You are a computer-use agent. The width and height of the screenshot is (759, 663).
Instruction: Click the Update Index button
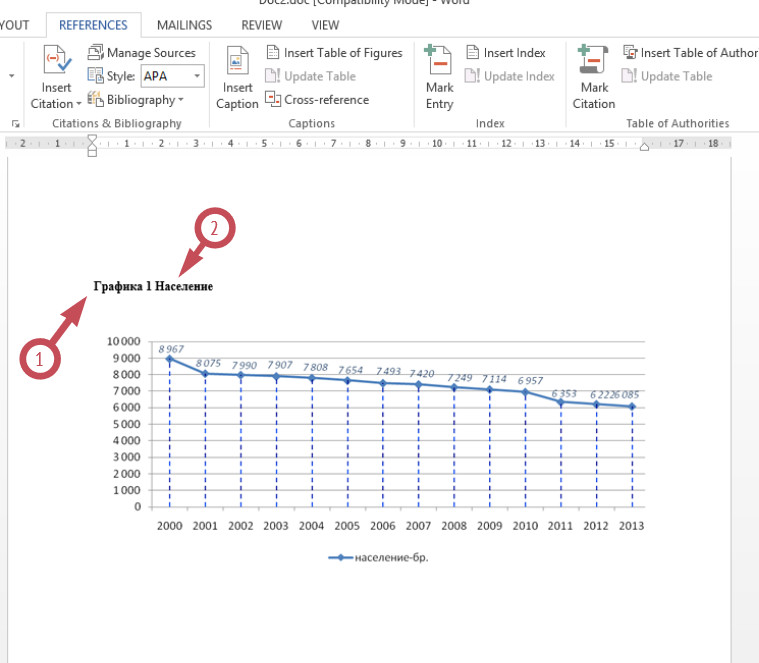click(510, 76)
